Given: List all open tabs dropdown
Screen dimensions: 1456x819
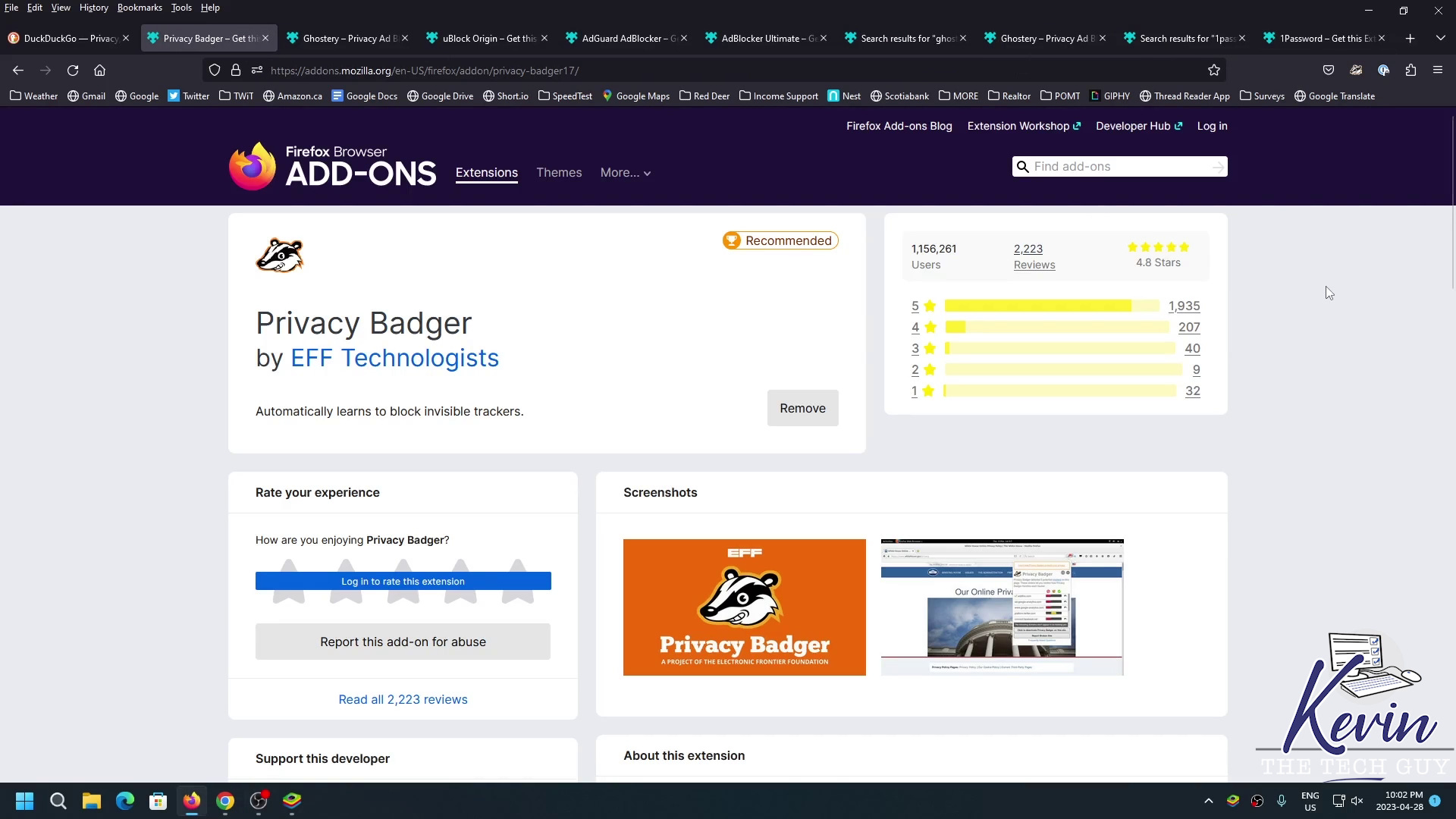Looking at the screenshot, I should [x=1440, y=39].
